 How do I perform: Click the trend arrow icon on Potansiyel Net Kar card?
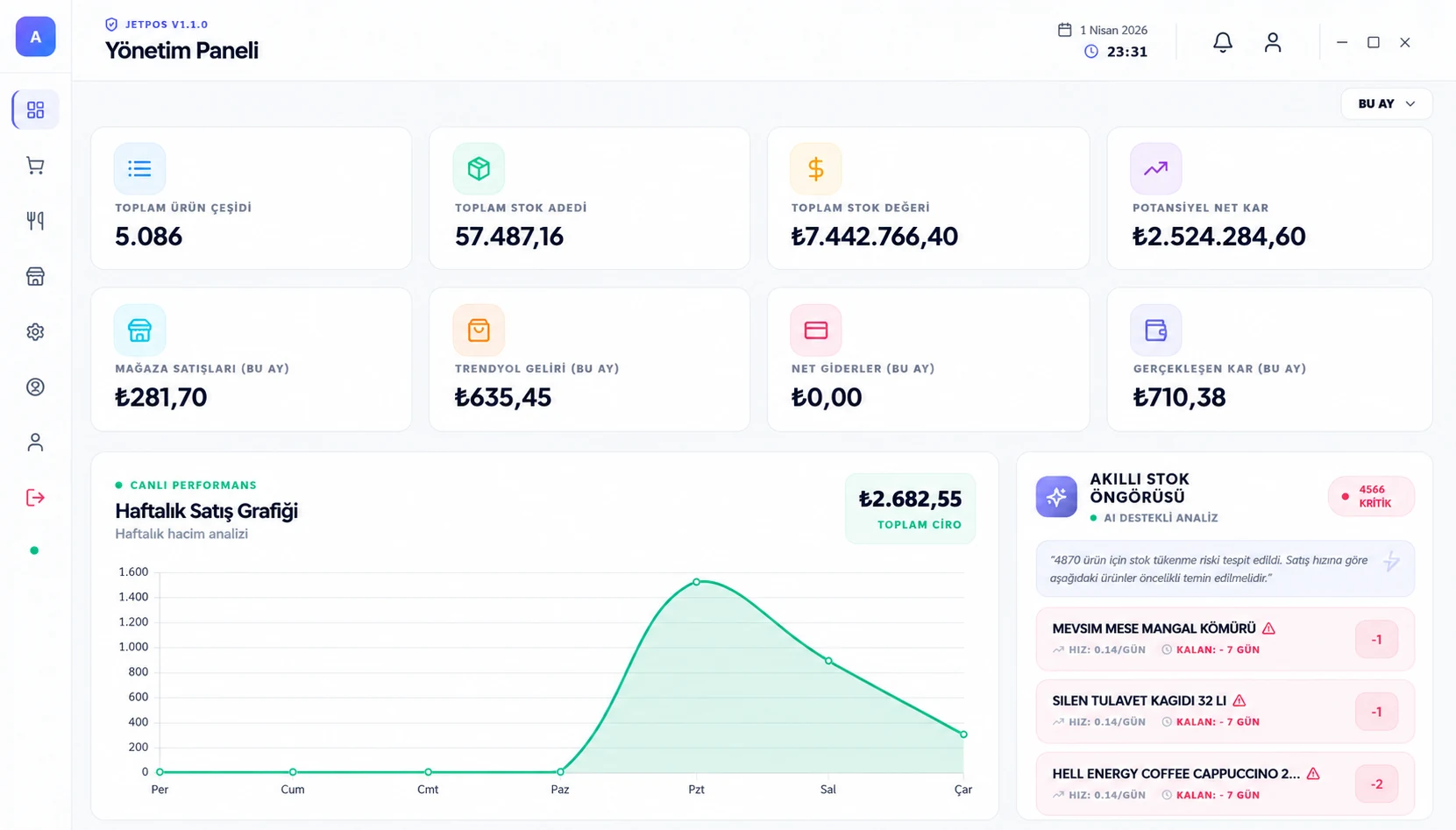coord(1156,168)
